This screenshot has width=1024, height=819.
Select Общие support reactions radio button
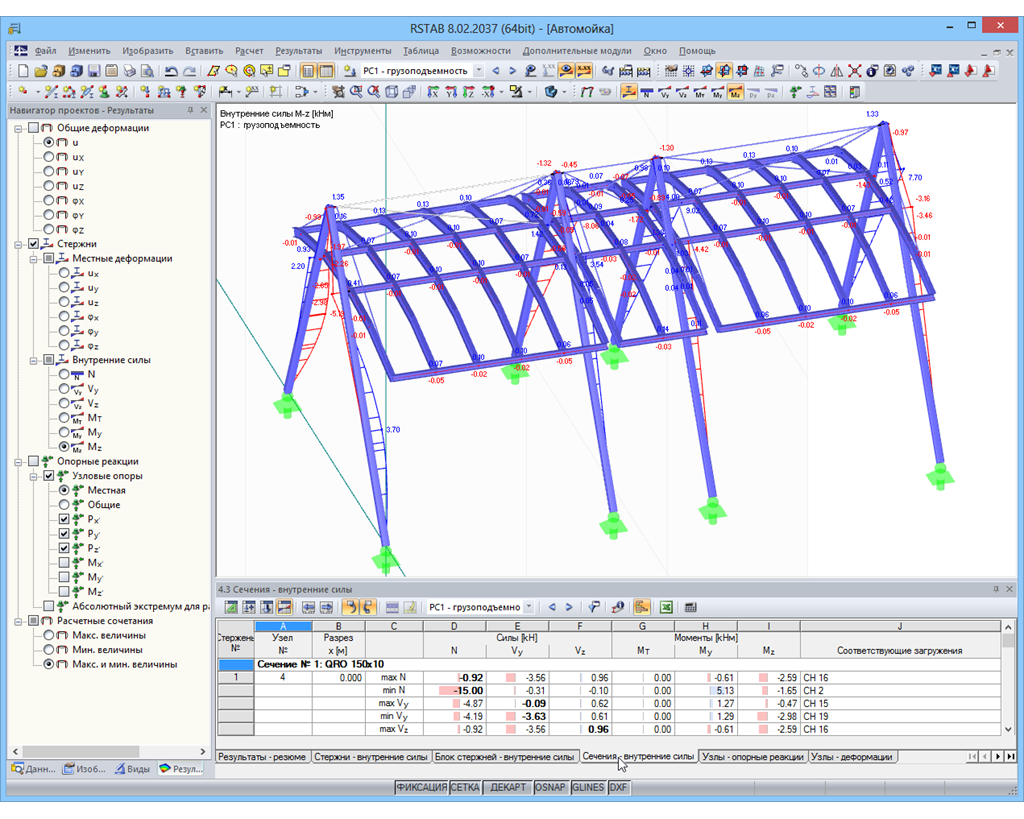tap(64, 505)
